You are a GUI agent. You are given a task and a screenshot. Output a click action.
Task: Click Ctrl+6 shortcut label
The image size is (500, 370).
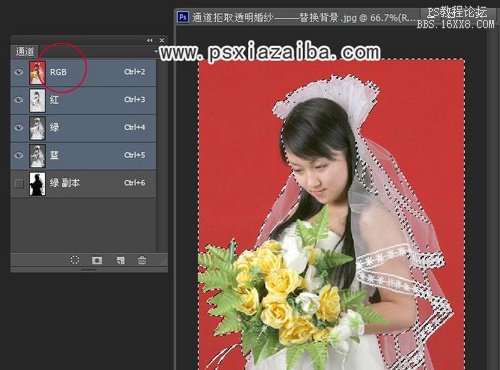coord(135,183)
